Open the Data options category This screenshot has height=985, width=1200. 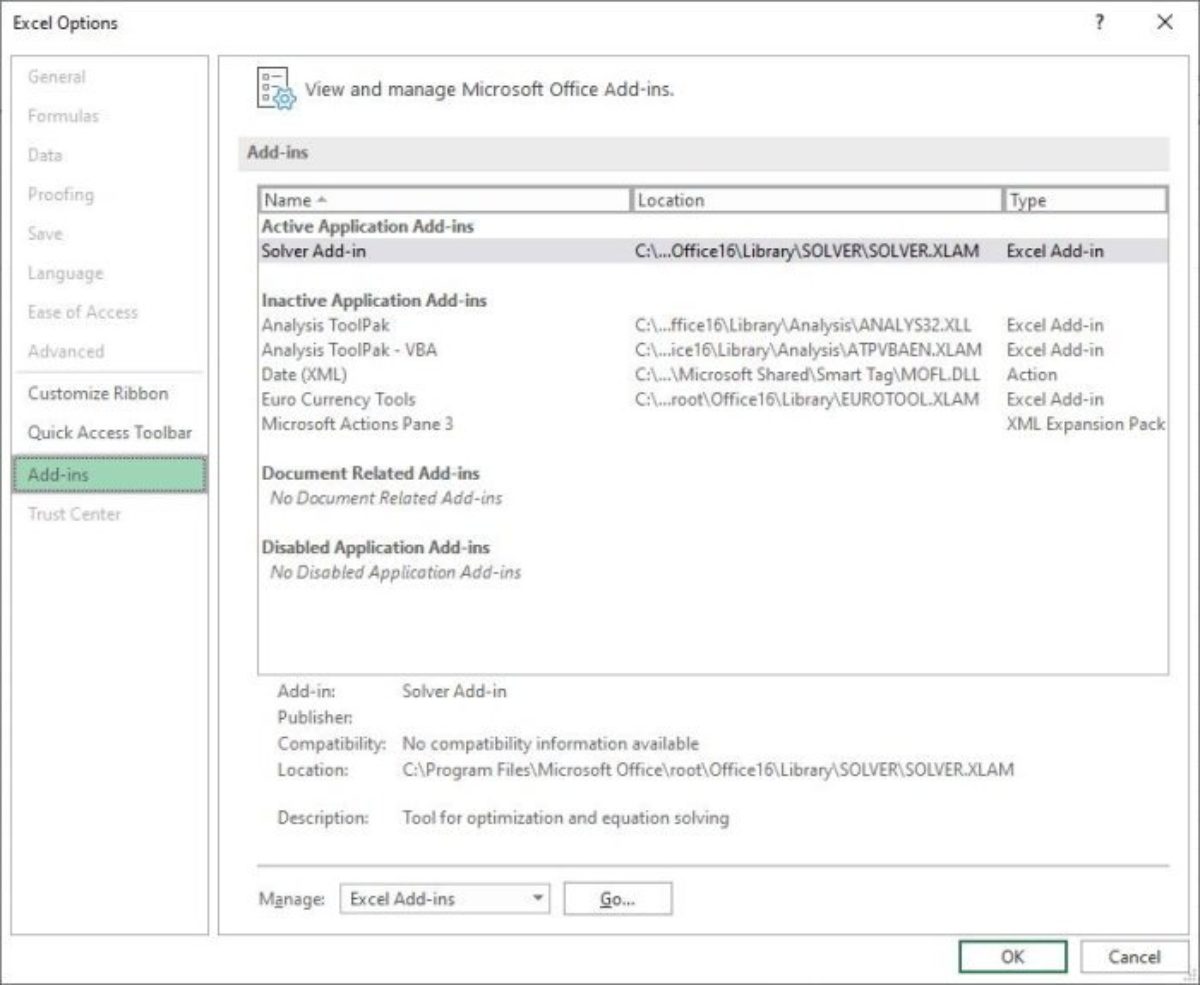coord(45,155)
